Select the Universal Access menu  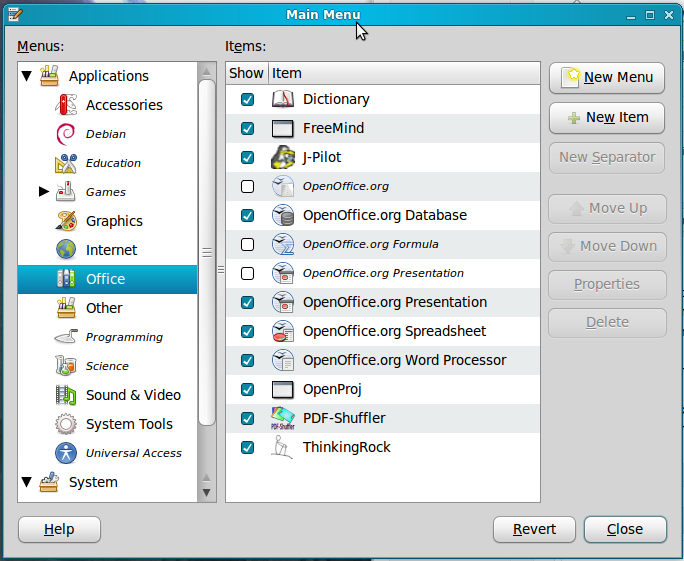133,453
